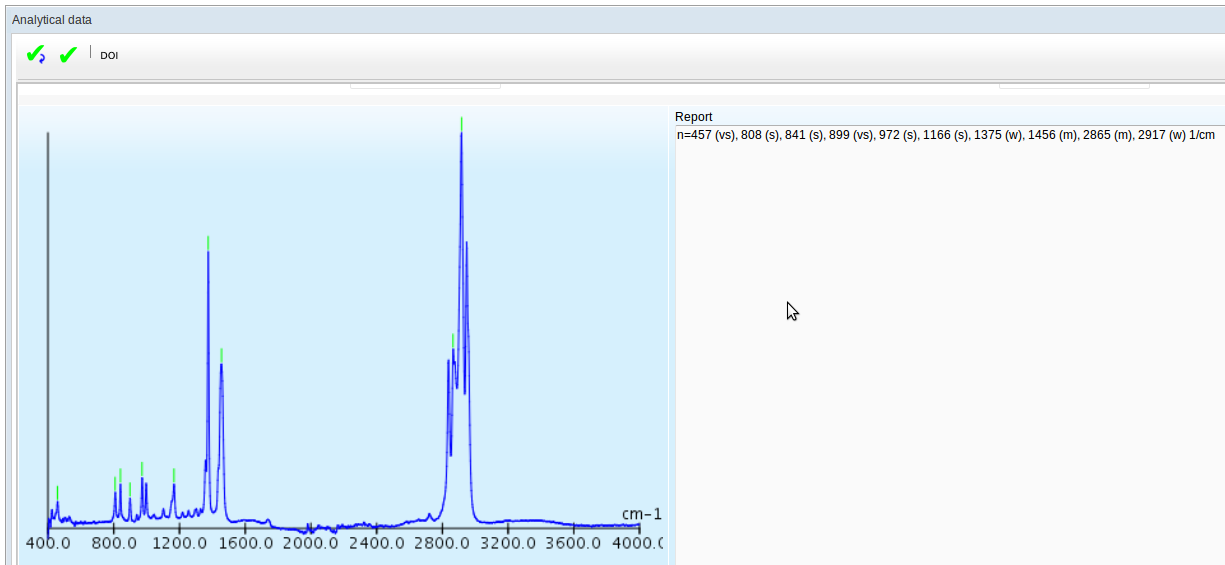Select the peak marker at 1166
1225x565 pixels.
point(173,474)
